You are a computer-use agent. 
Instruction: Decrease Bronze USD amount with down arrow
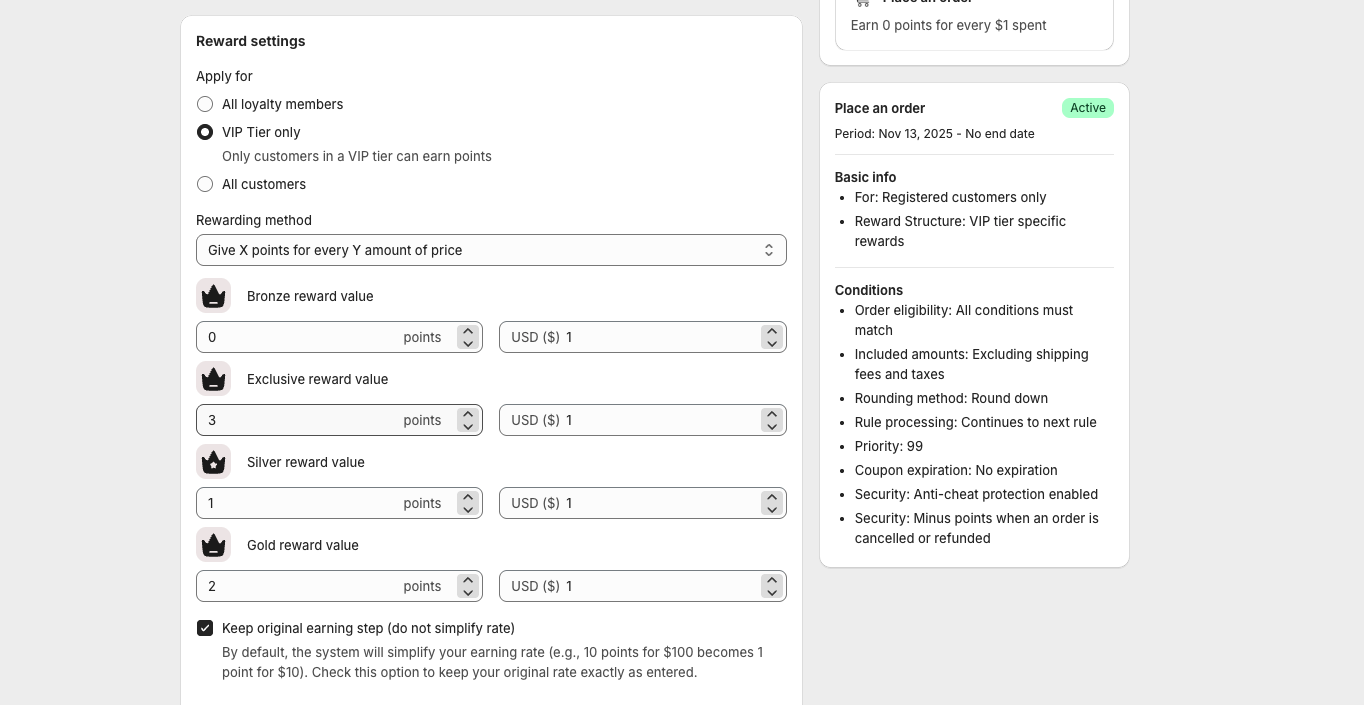click(x=771, y=344)
